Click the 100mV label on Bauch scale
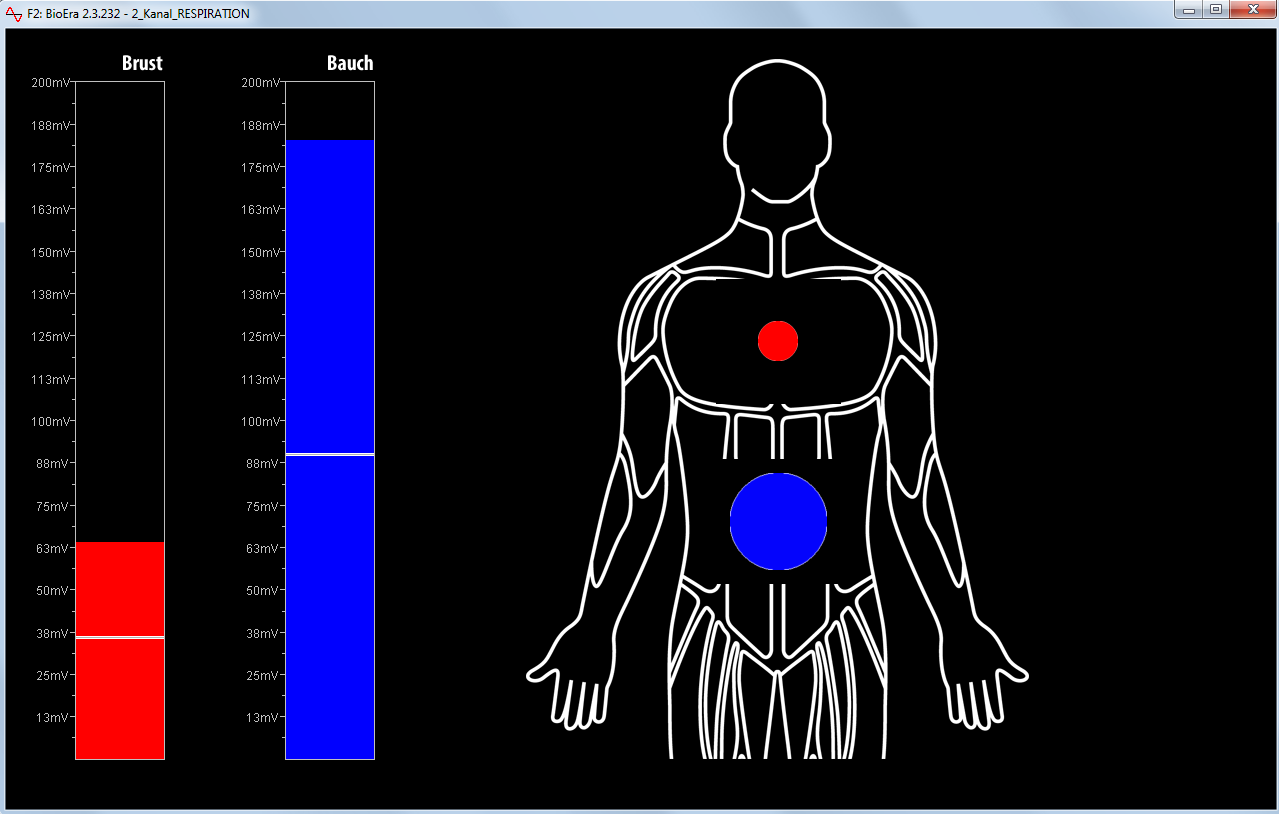 click(x=260, y=421)
